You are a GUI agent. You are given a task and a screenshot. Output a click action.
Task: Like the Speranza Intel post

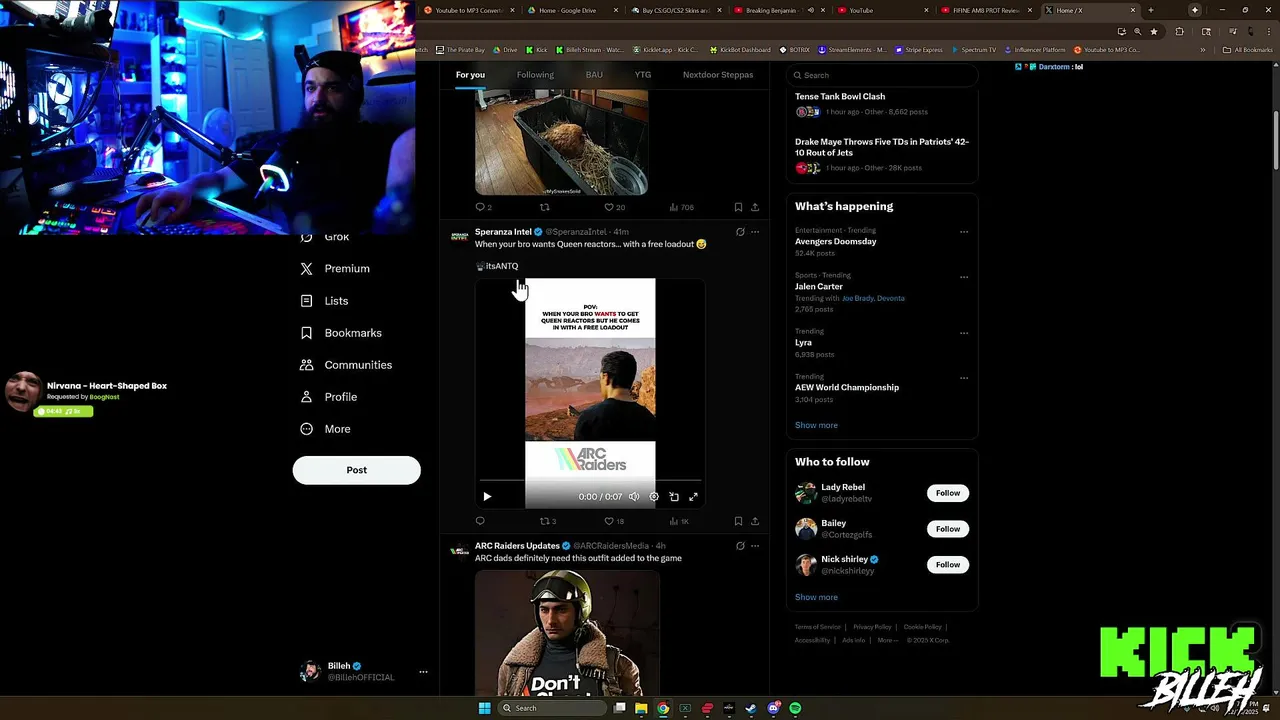(x=613, y=521)
